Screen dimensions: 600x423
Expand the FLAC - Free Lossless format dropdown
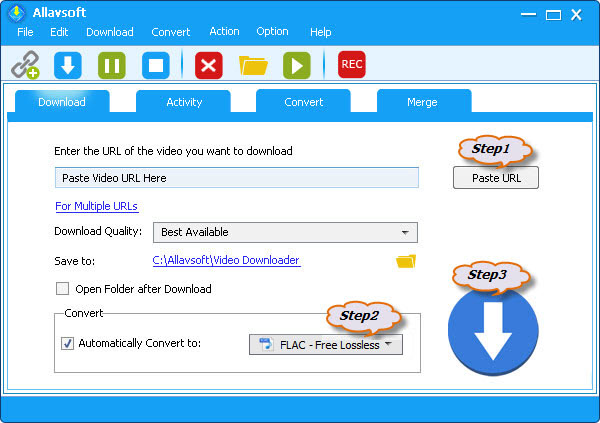(x=326, y=345)
